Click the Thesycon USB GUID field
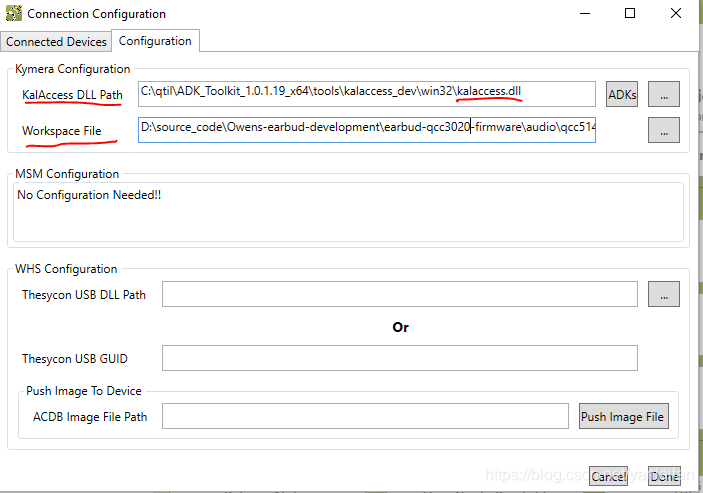Screen dimensions: 703x493 (400, 358)
